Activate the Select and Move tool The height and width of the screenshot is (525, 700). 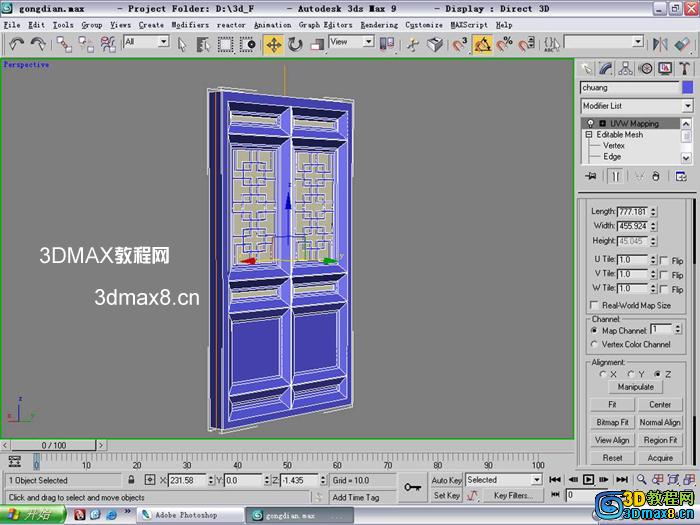(x=274, y=45)
